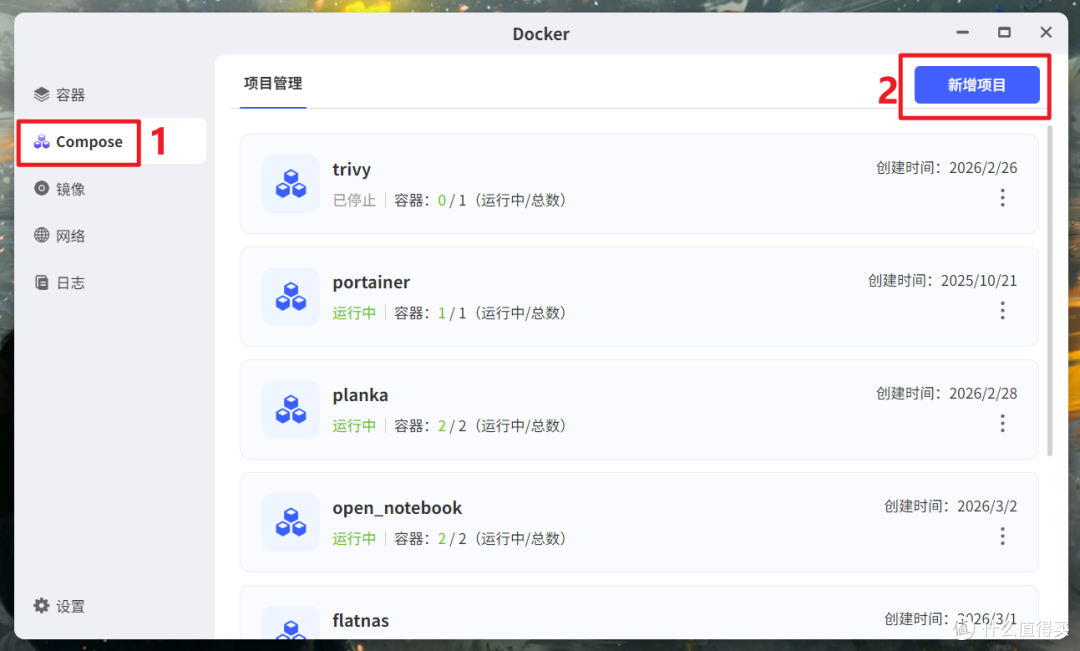
Task: Click the 新增项目 button
Action: click(x=977, y=85)
